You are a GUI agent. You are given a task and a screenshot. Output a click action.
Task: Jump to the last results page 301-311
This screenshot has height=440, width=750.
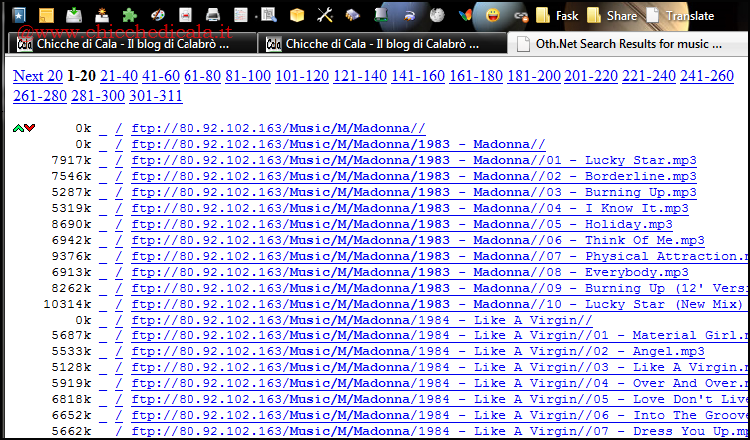coord(155,96)
